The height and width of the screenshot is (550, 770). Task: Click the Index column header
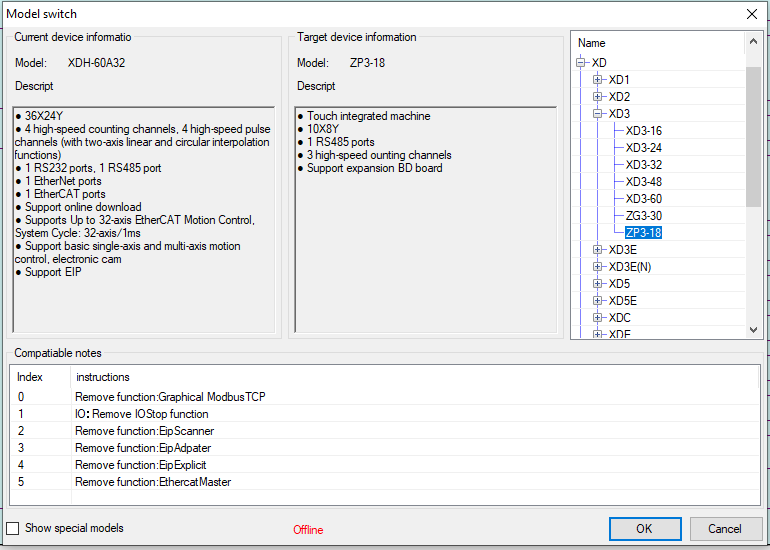[x=40, y=377]
